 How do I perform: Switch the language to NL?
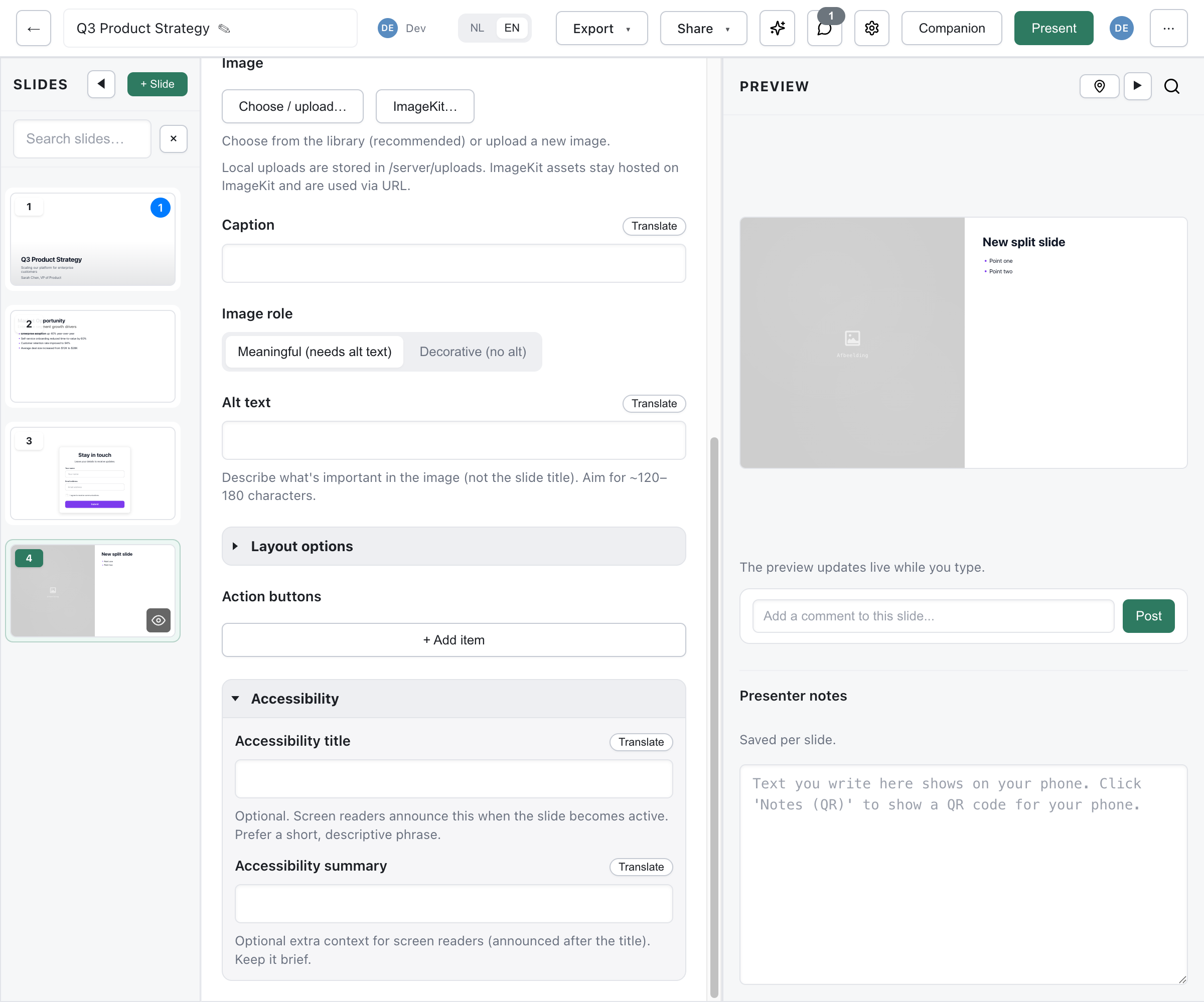(x=477, y=28)
